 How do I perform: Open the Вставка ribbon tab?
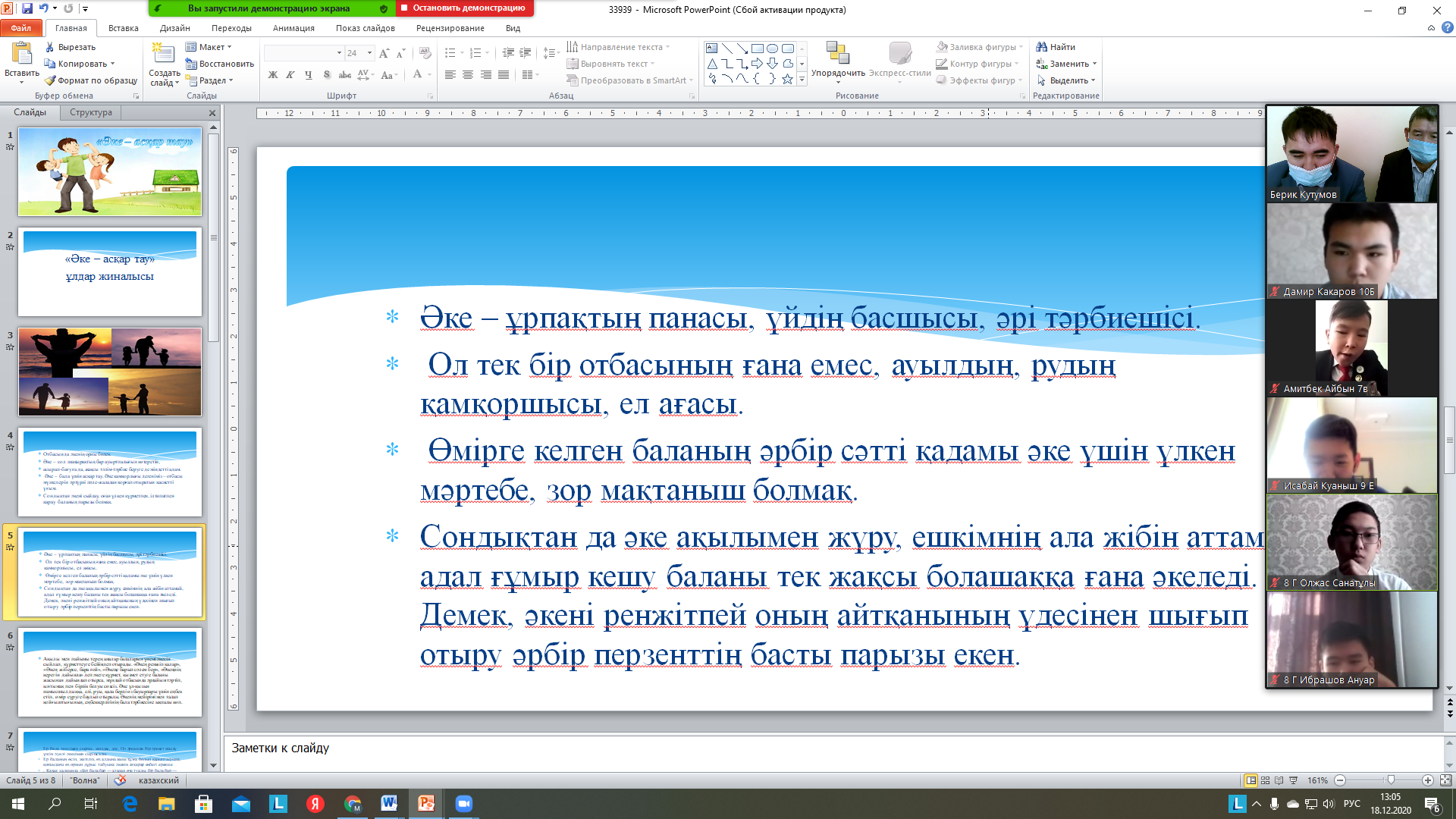coord(123,28)
